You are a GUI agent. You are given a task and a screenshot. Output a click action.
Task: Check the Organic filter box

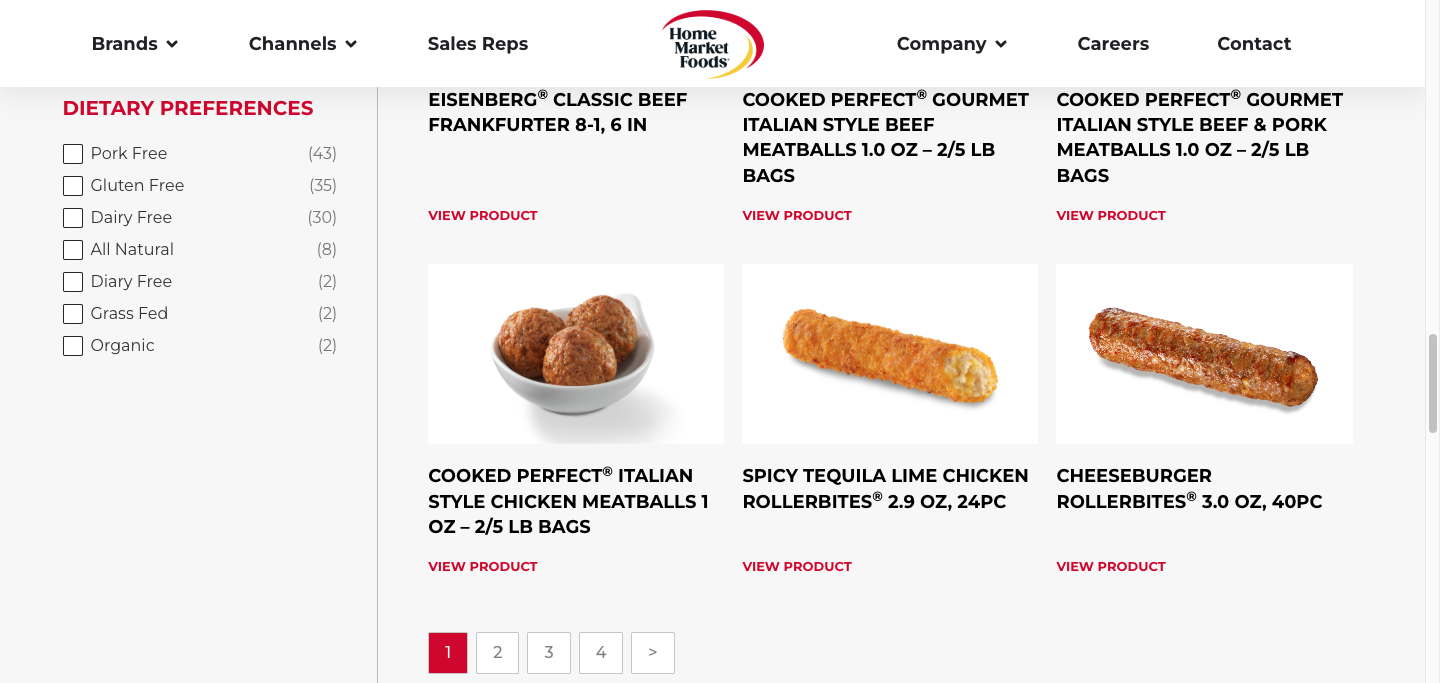tap(73, 346)
